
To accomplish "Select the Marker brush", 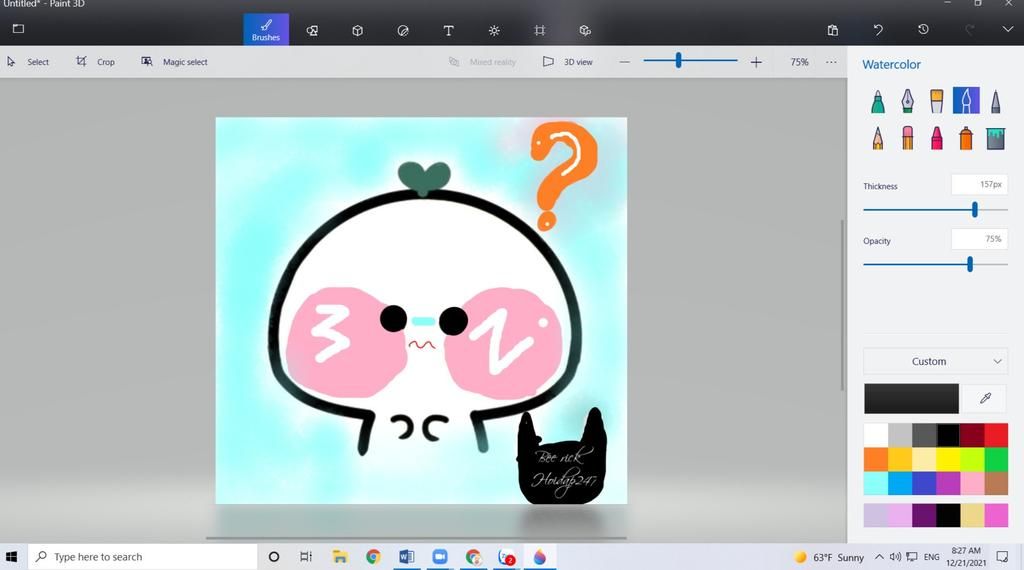I will [878, 101].
